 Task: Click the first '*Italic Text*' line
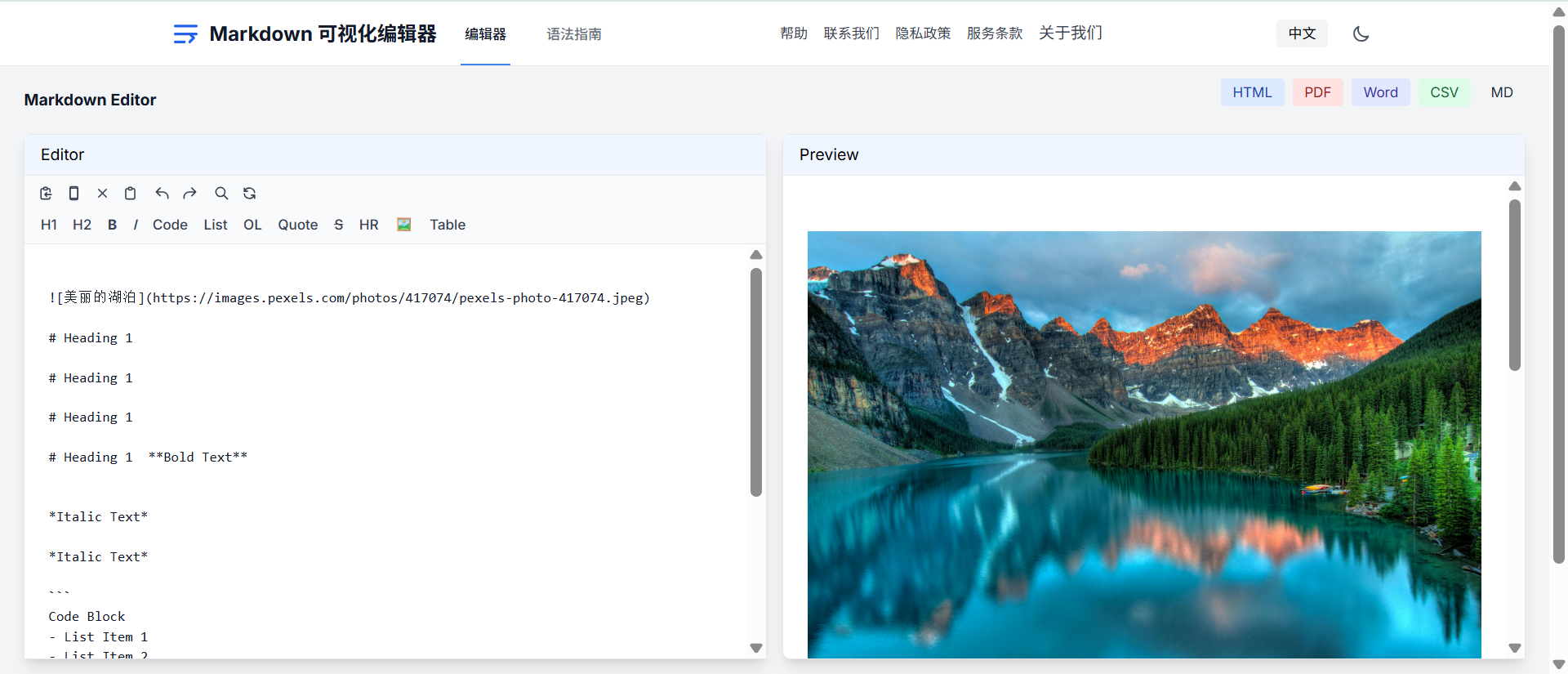click(98, 517)
